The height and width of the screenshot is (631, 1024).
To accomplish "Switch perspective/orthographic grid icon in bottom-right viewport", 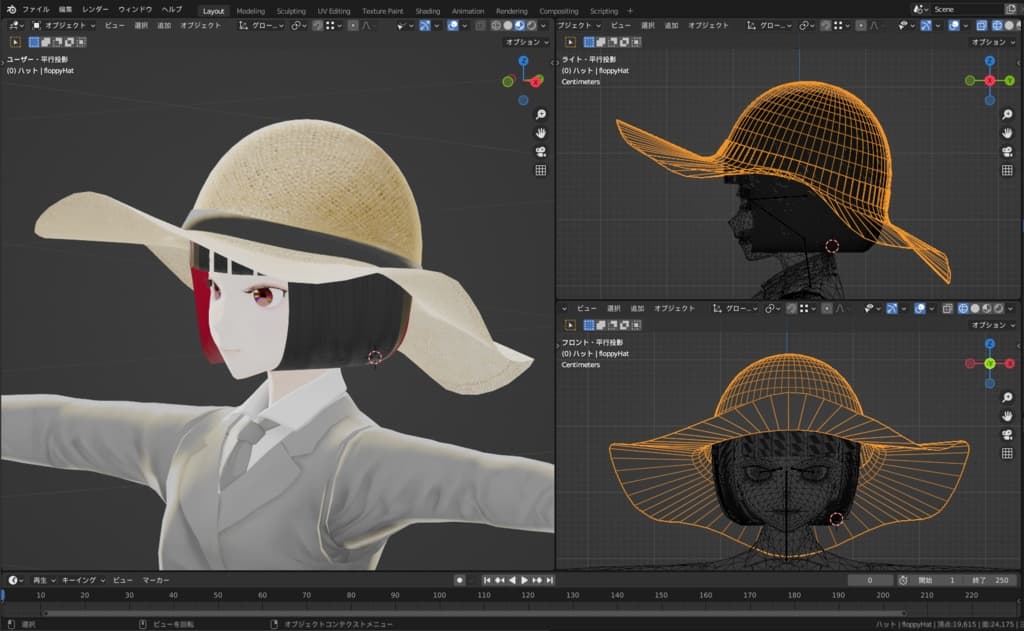I will 1008,453.
